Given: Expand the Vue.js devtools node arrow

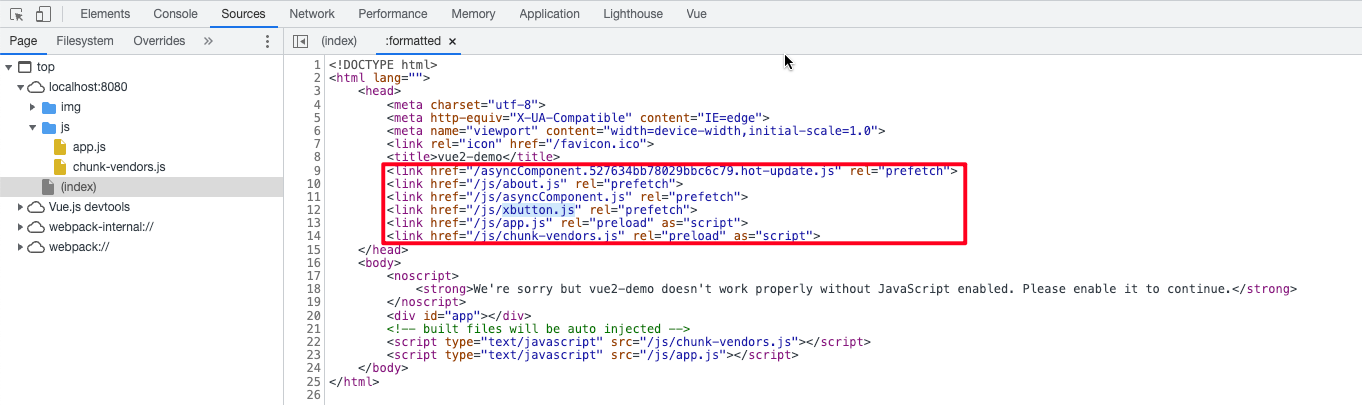Looking at the screenshot, I should pos(20,207).
